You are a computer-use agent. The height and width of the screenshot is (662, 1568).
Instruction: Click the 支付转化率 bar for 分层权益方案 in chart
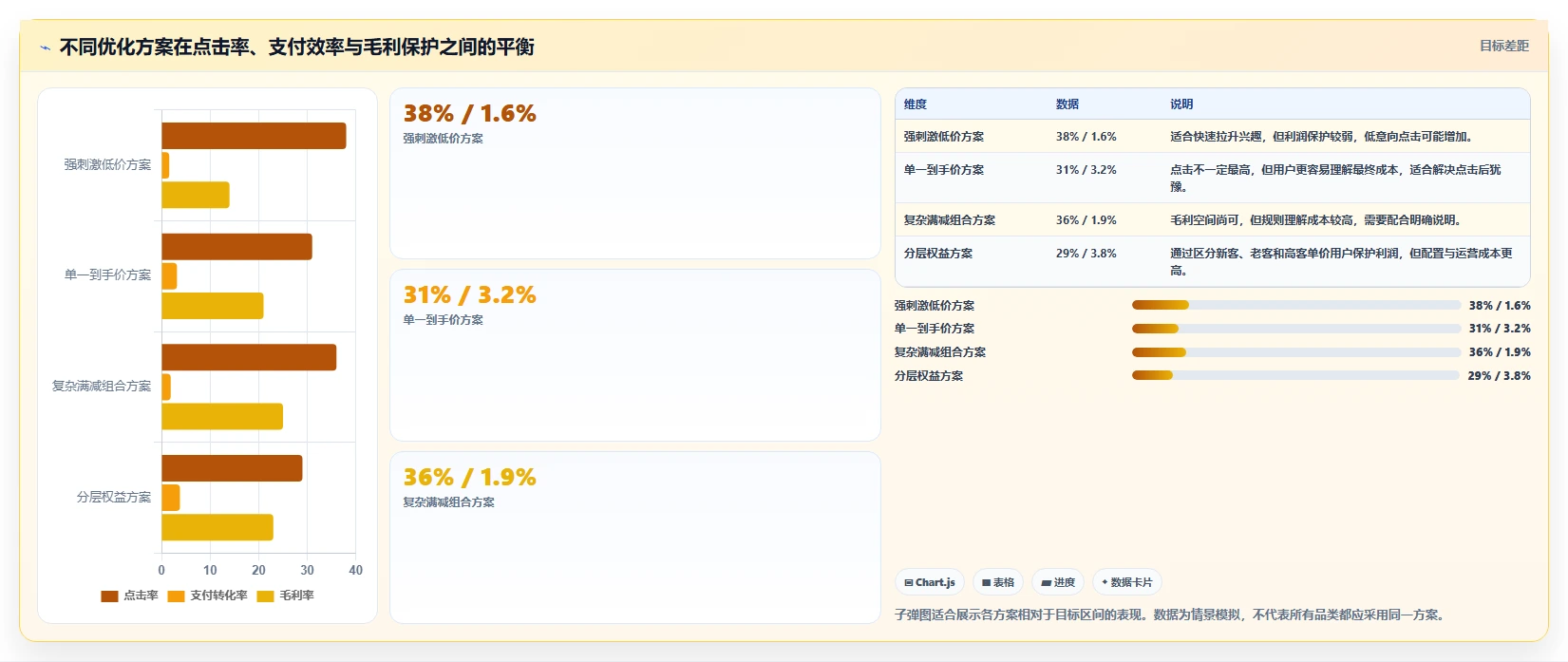[x=171, y=498]
